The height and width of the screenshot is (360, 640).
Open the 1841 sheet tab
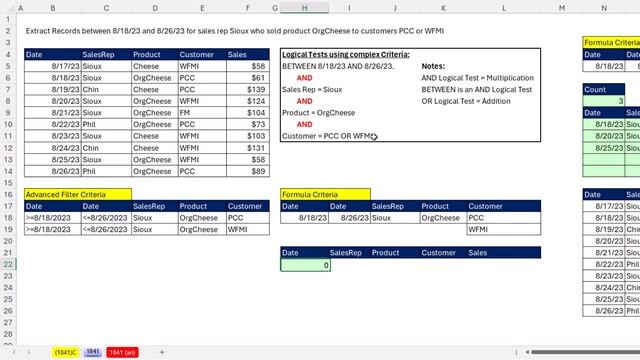click(93, 352)
